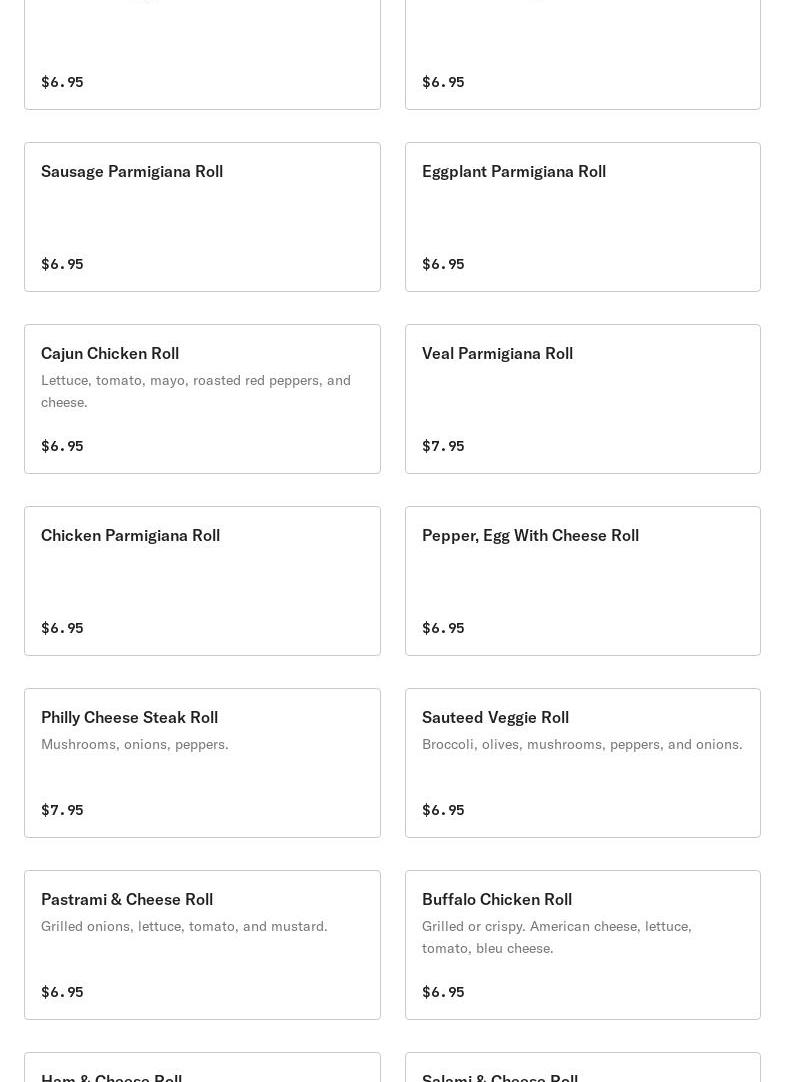Image resolution: width=785 pixels, height=1082 pixels.
Task: Open the Sausage Parmigiana Roll item
Action: point(202,217)
